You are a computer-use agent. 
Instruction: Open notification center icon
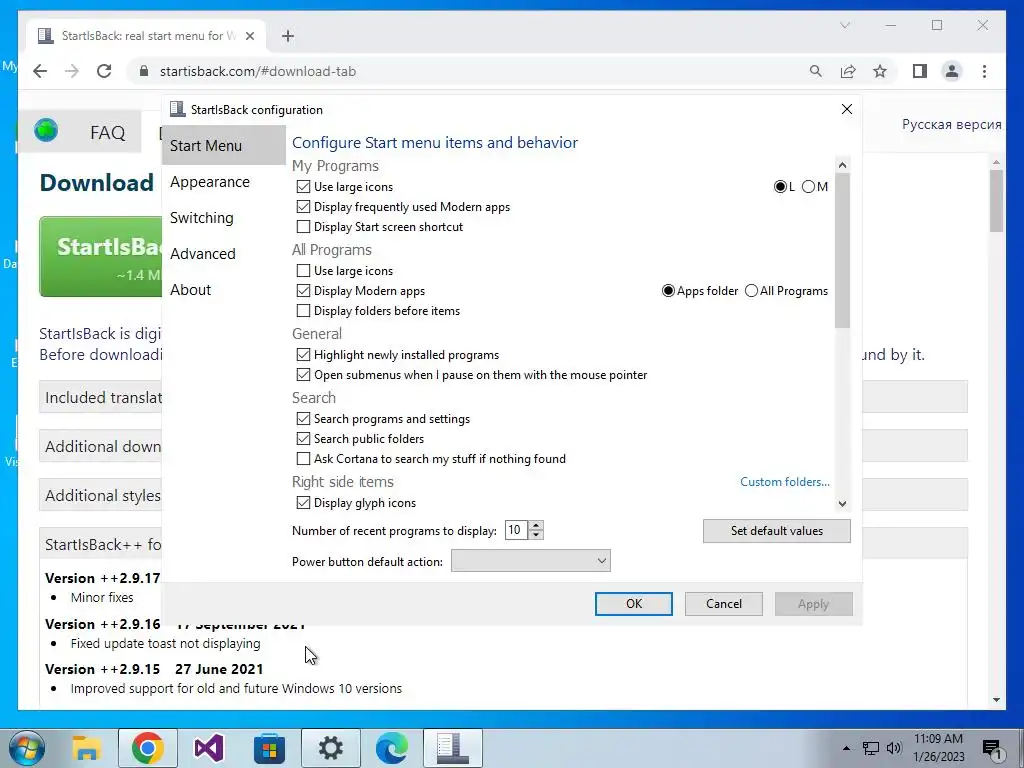tap(992, 749)
